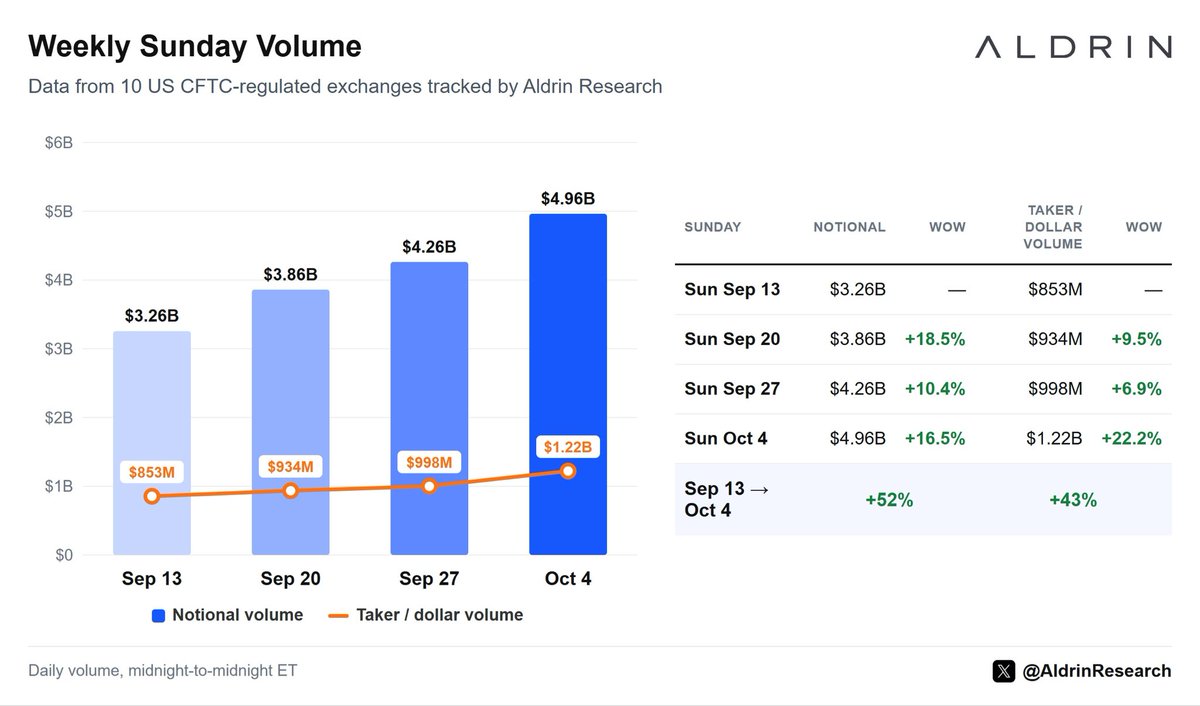Click the Daily volume, midnight-to-midnight ET footnote
This screenshot has height=706, width=1200.
point(162,670)
